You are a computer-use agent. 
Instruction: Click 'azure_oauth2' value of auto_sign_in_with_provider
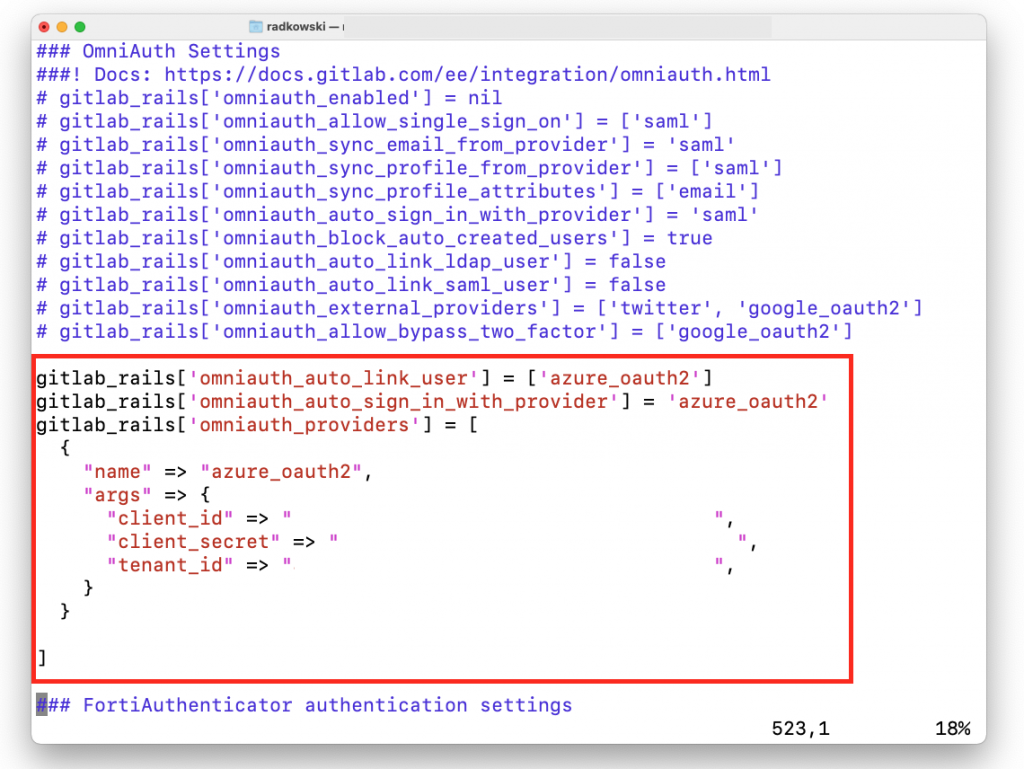click(x=748, y=401)
